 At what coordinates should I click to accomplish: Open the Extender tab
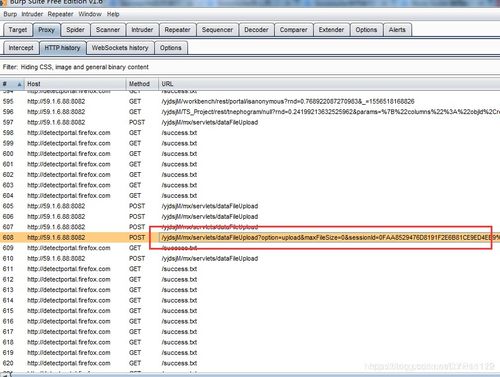click(331, 30)
